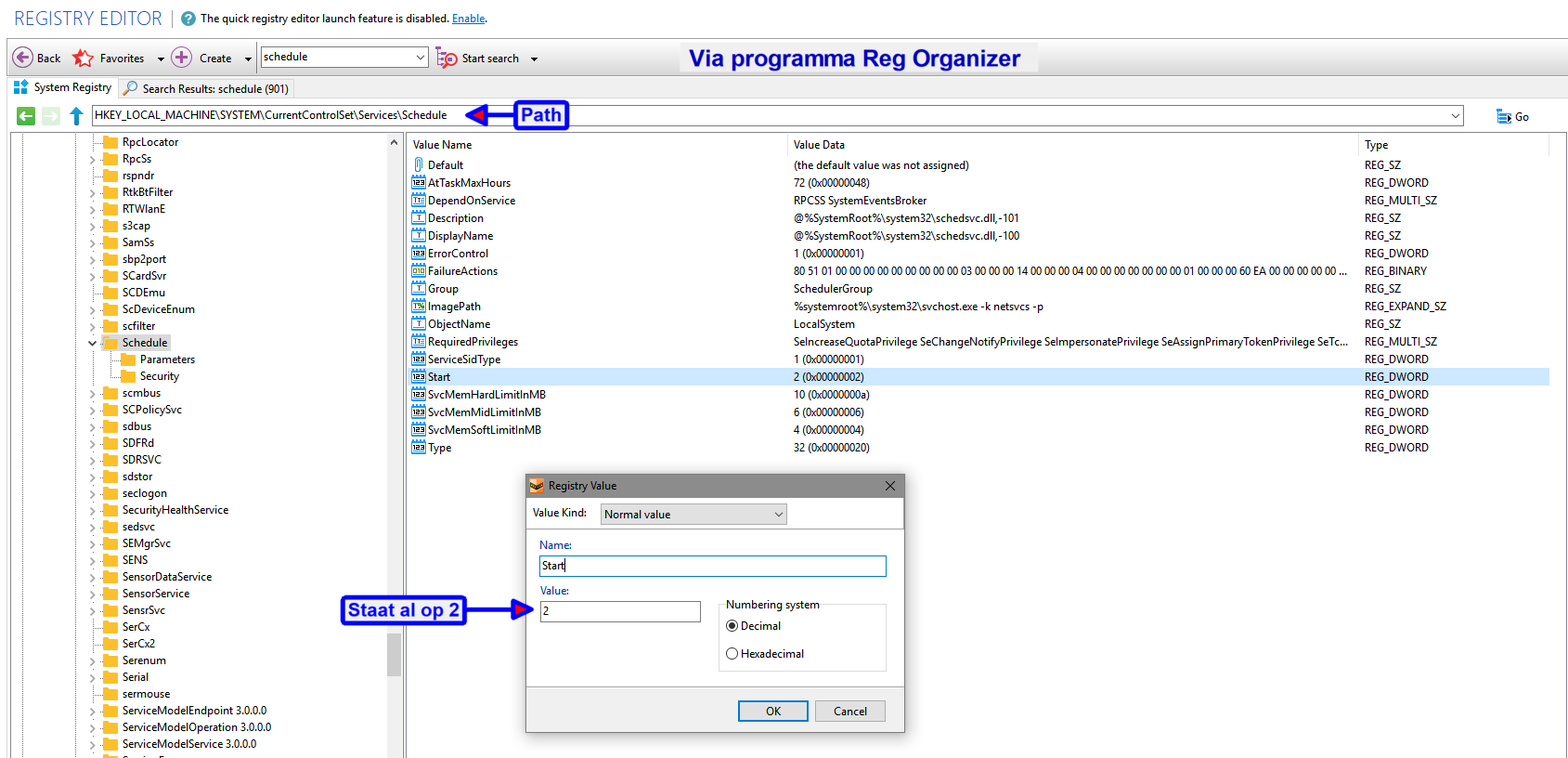This screenshot has width=1568, height=758.
Task: Click the RequiredPrivileges multi-string icon
Action: pyautogui.click(x=419, y=342)
